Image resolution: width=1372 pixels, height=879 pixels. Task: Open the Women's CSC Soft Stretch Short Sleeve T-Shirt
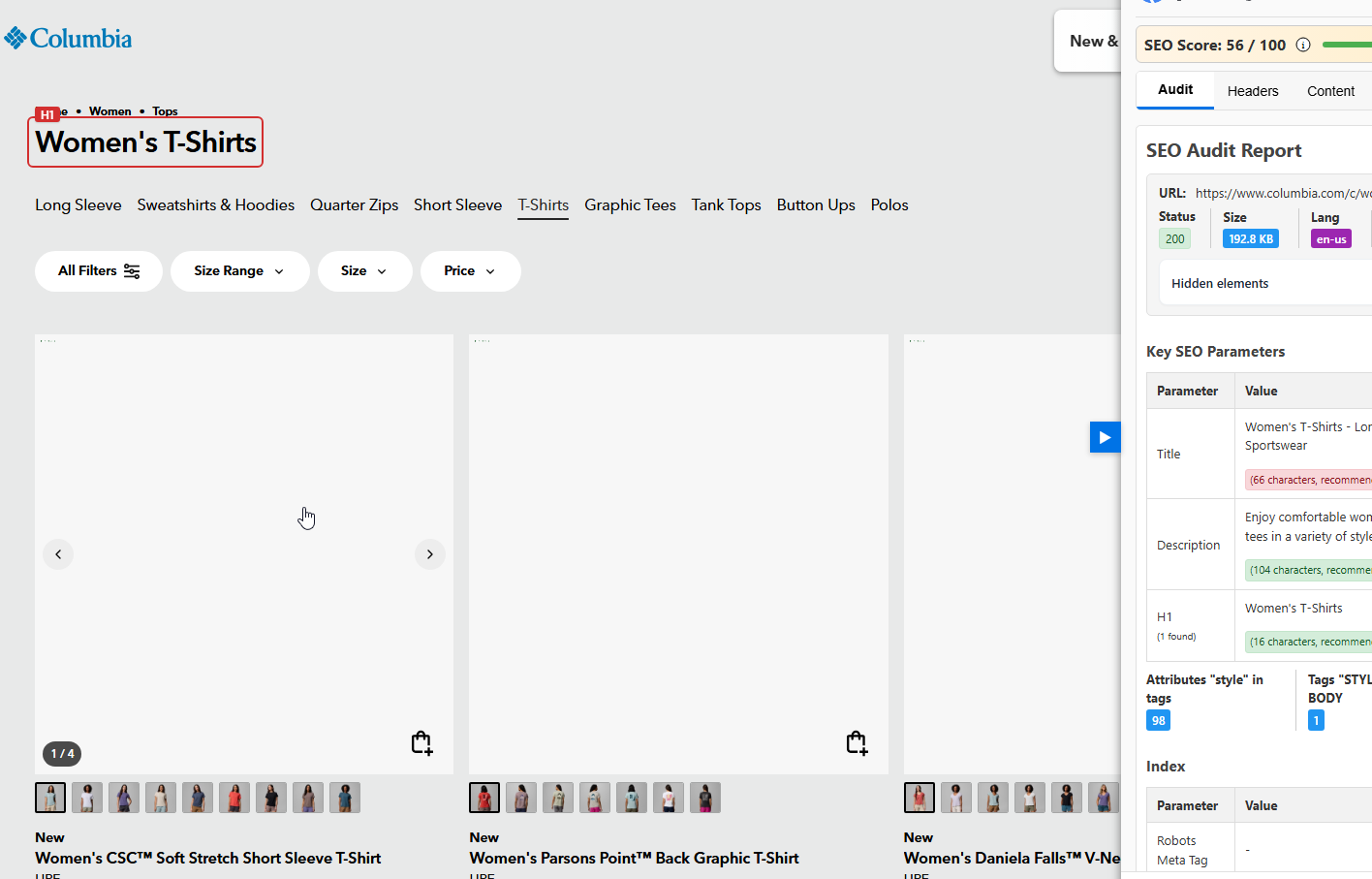click(x=208, y=858)
